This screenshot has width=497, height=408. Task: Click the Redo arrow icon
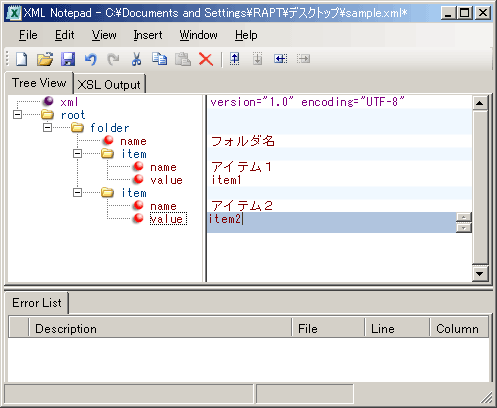pos(113,59)
